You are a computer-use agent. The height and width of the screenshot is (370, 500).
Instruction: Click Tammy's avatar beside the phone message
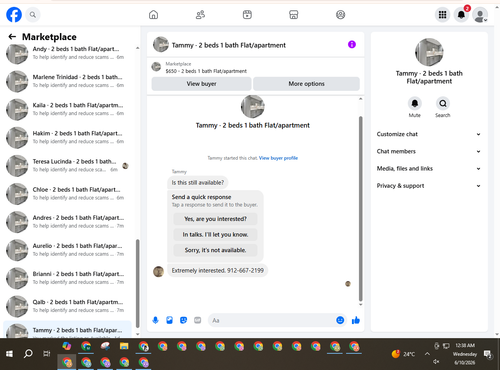point(158,272)
